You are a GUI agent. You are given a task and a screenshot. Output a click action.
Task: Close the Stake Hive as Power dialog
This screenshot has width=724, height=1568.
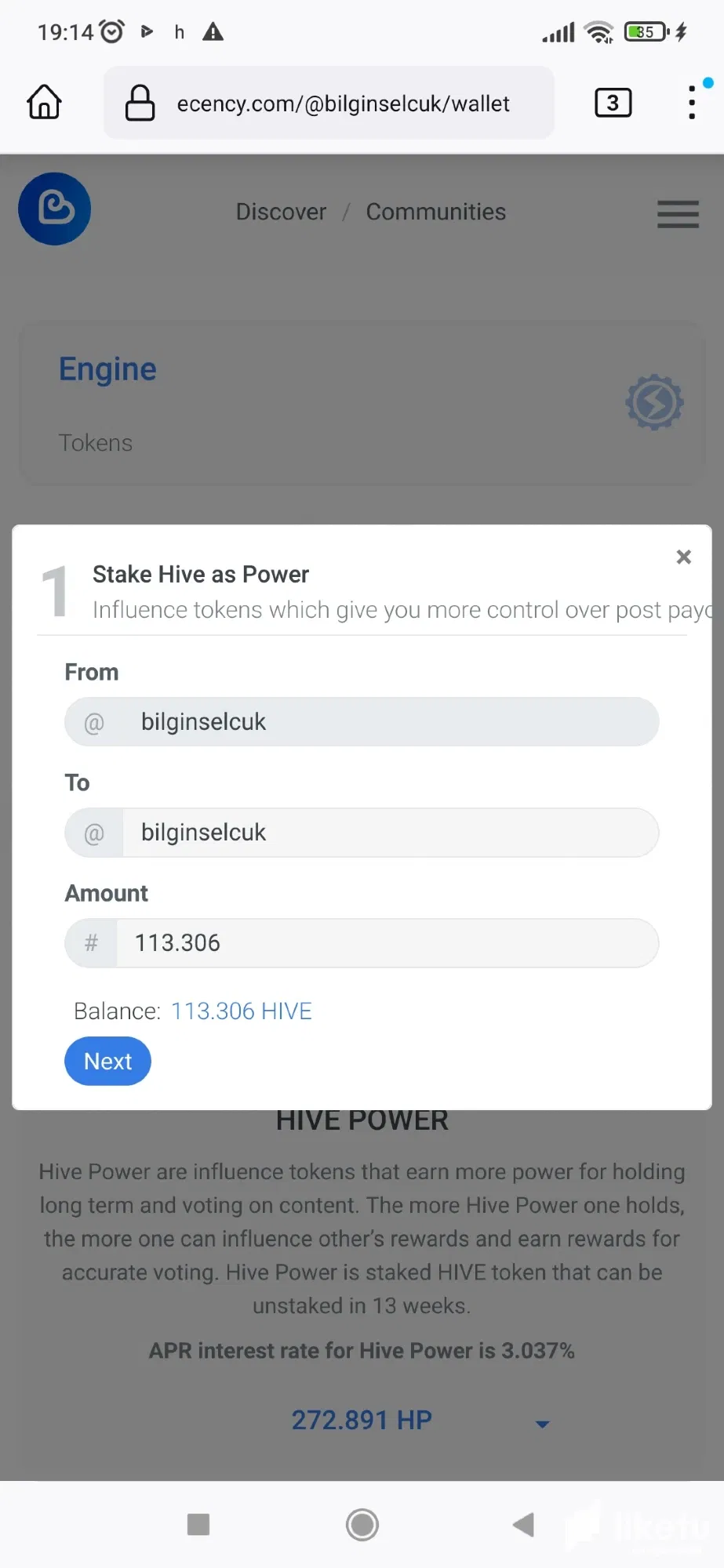(x=683, y=557)
